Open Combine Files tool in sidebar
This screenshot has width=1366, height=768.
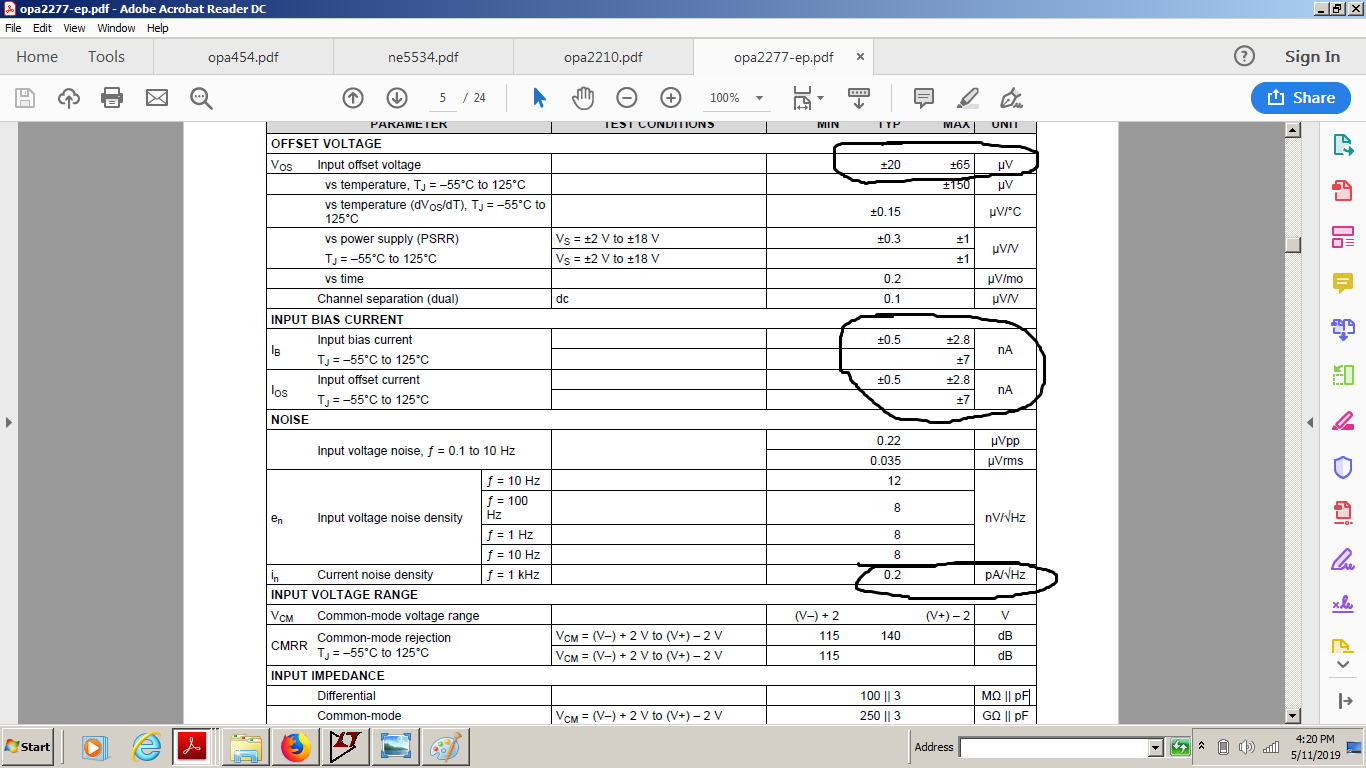pos(1343,328)
